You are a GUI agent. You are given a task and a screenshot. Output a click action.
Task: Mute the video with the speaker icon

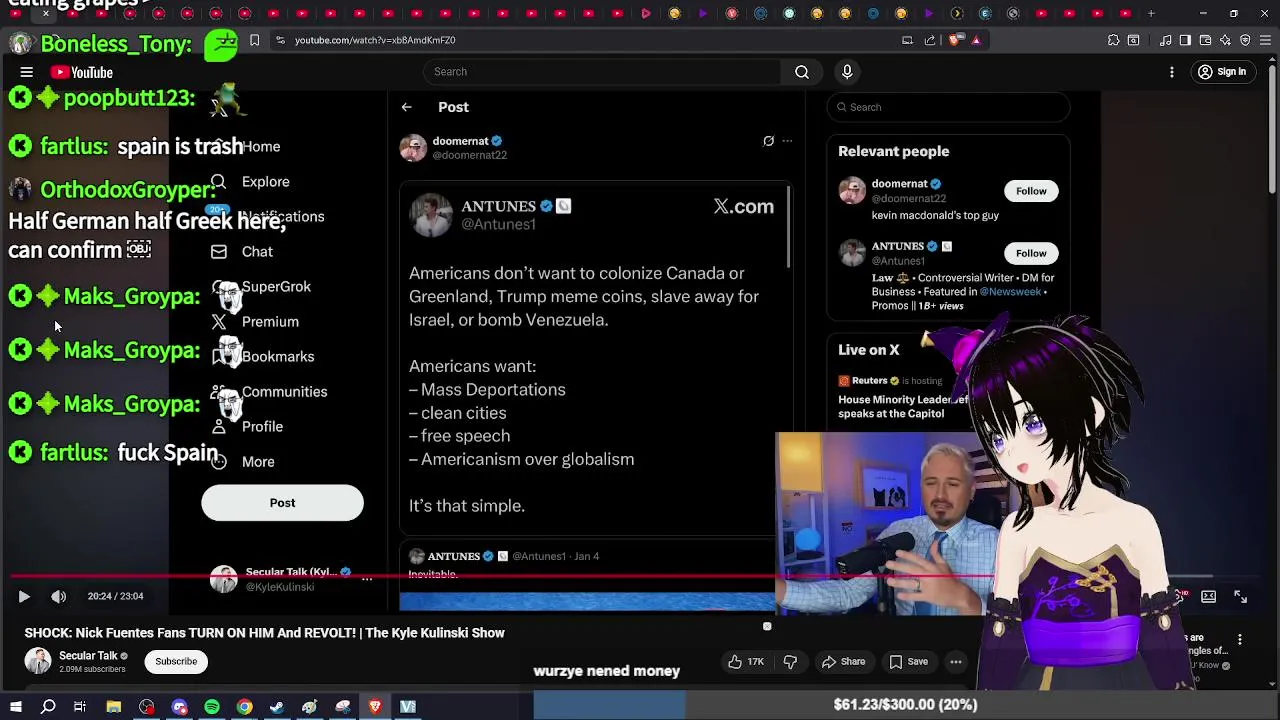(x=59, y=596)
